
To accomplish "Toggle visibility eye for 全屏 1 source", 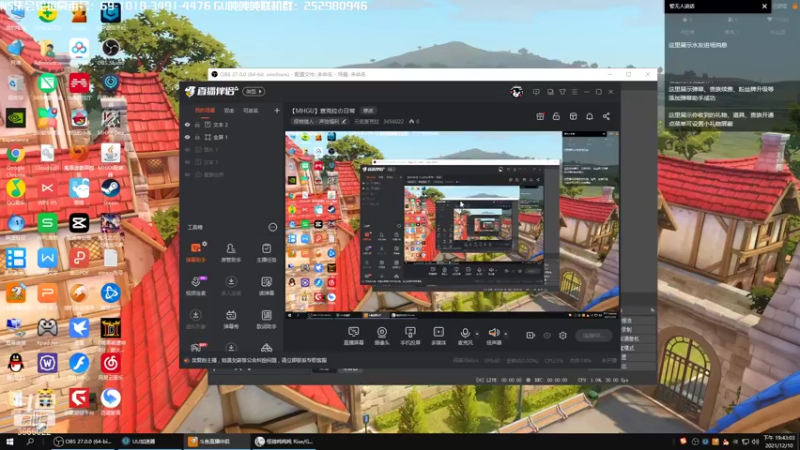I will coord(187,137).
